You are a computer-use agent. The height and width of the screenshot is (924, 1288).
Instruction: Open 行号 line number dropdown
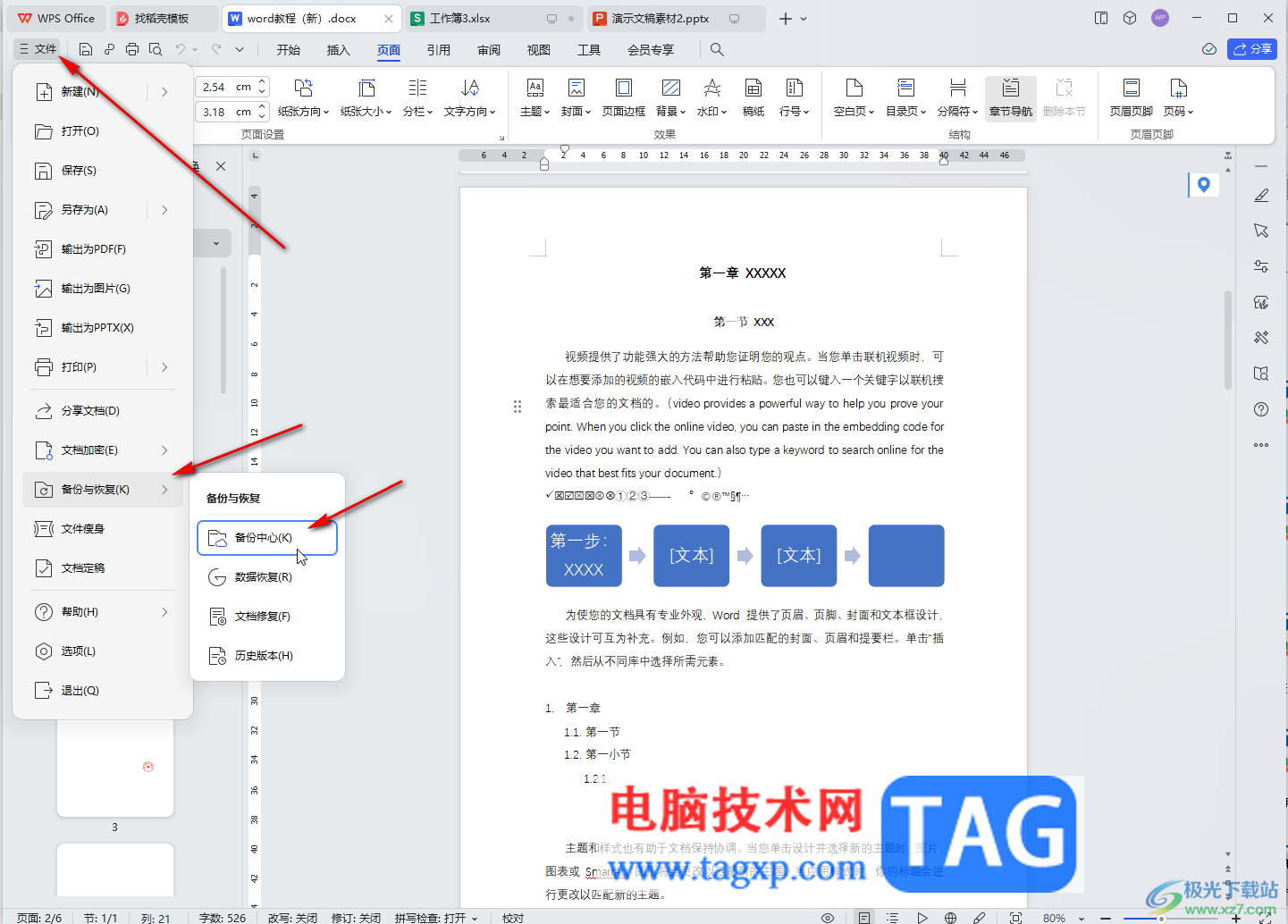pyautogui.click(x=794, y=97)
